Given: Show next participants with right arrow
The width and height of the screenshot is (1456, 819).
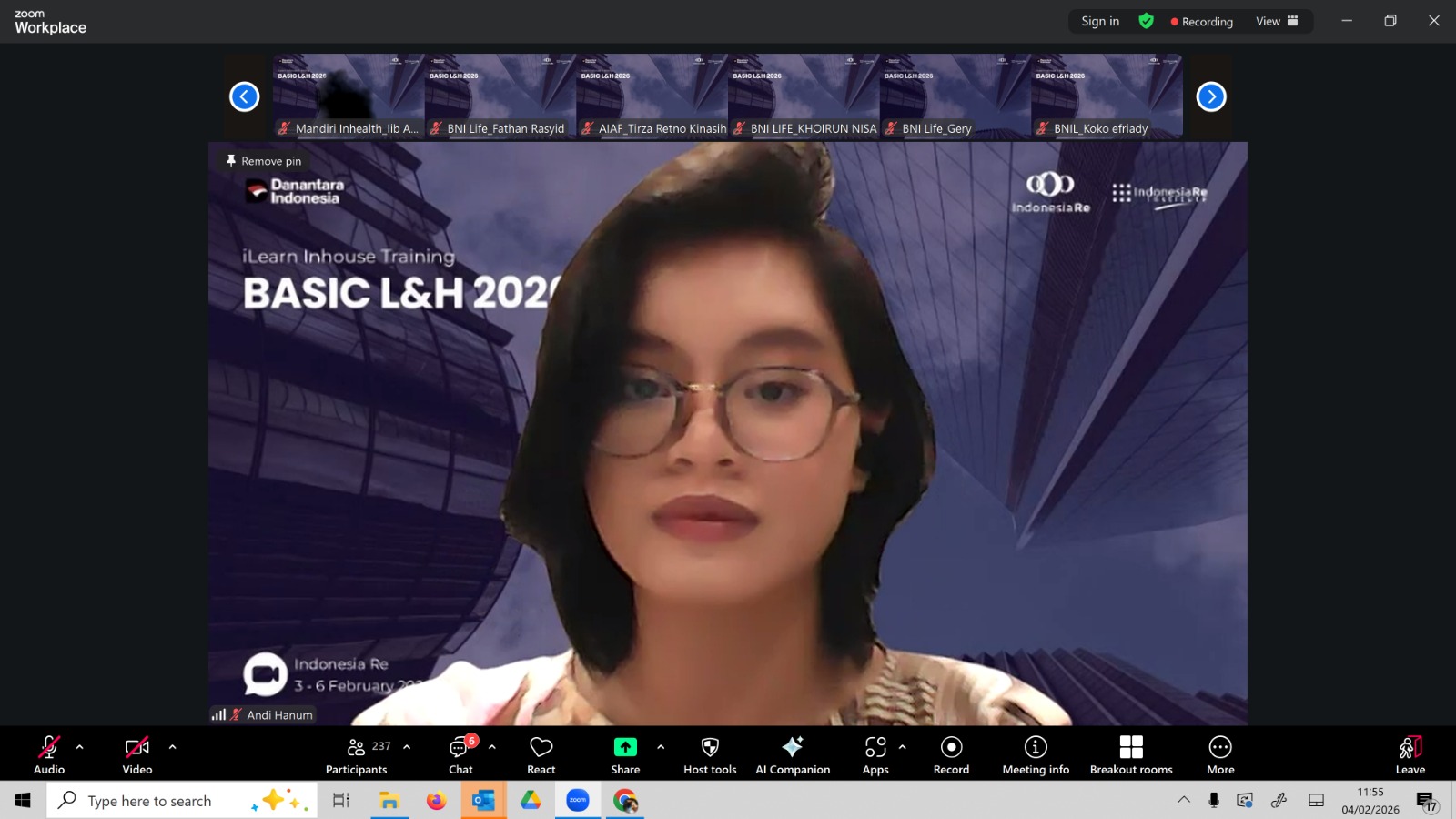Looking at the screenshot, I should tap(1211, 96).
